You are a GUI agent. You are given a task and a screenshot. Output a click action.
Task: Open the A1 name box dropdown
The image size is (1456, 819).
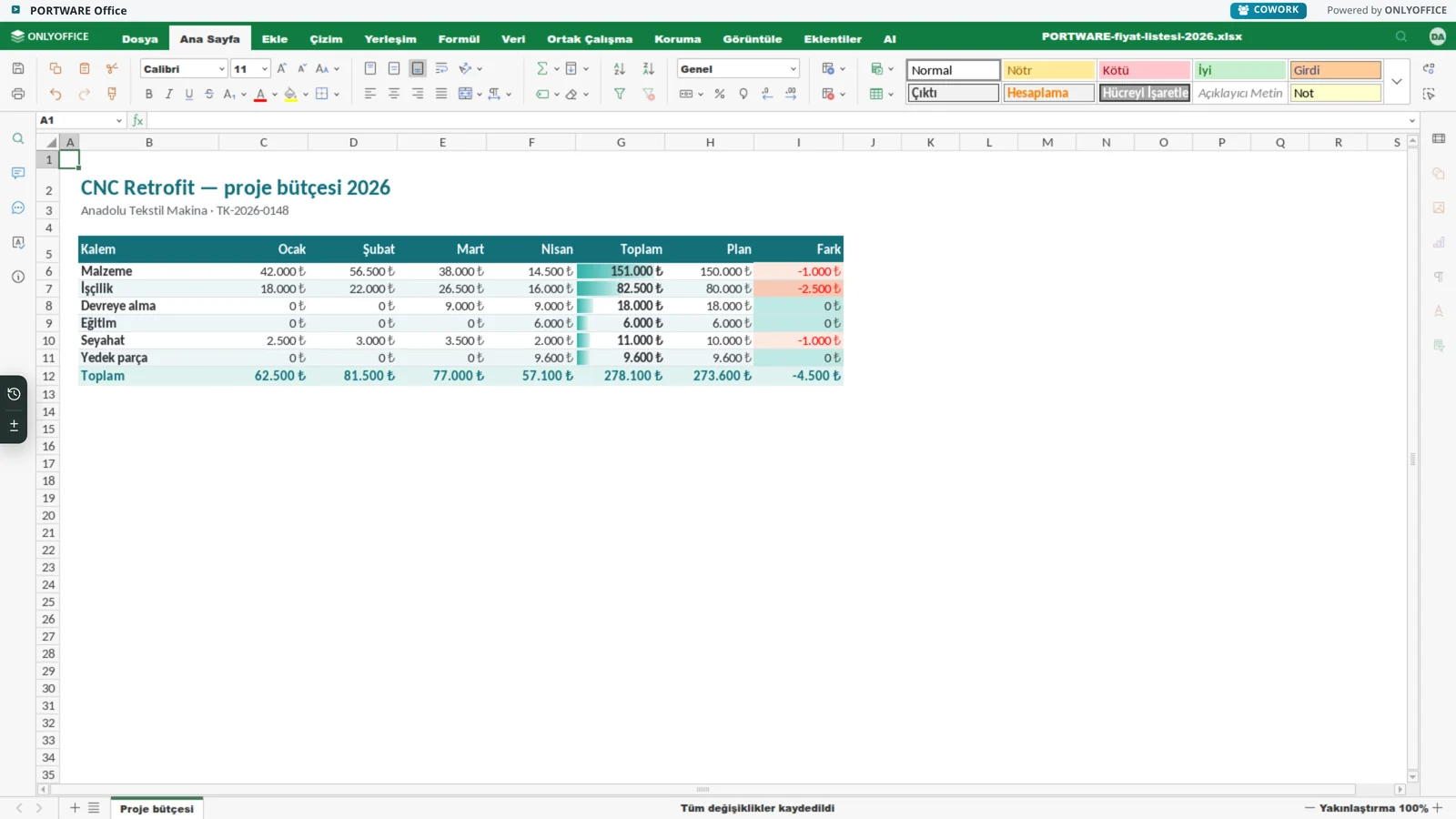pyautogui.click(x=119, y=120)
